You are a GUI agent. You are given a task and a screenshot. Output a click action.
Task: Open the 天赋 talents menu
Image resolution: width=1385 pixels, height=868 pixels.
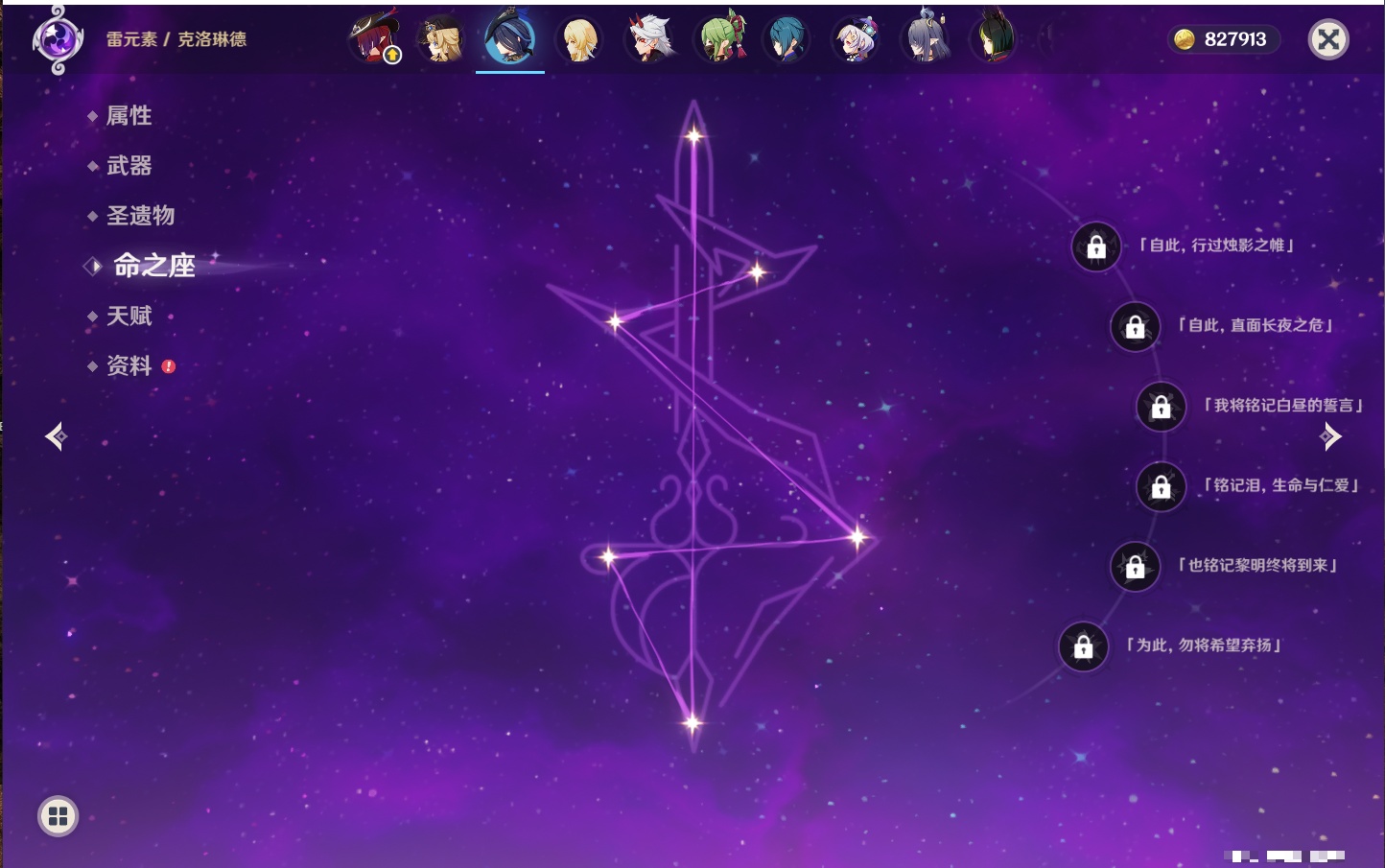tap(129, 316)
